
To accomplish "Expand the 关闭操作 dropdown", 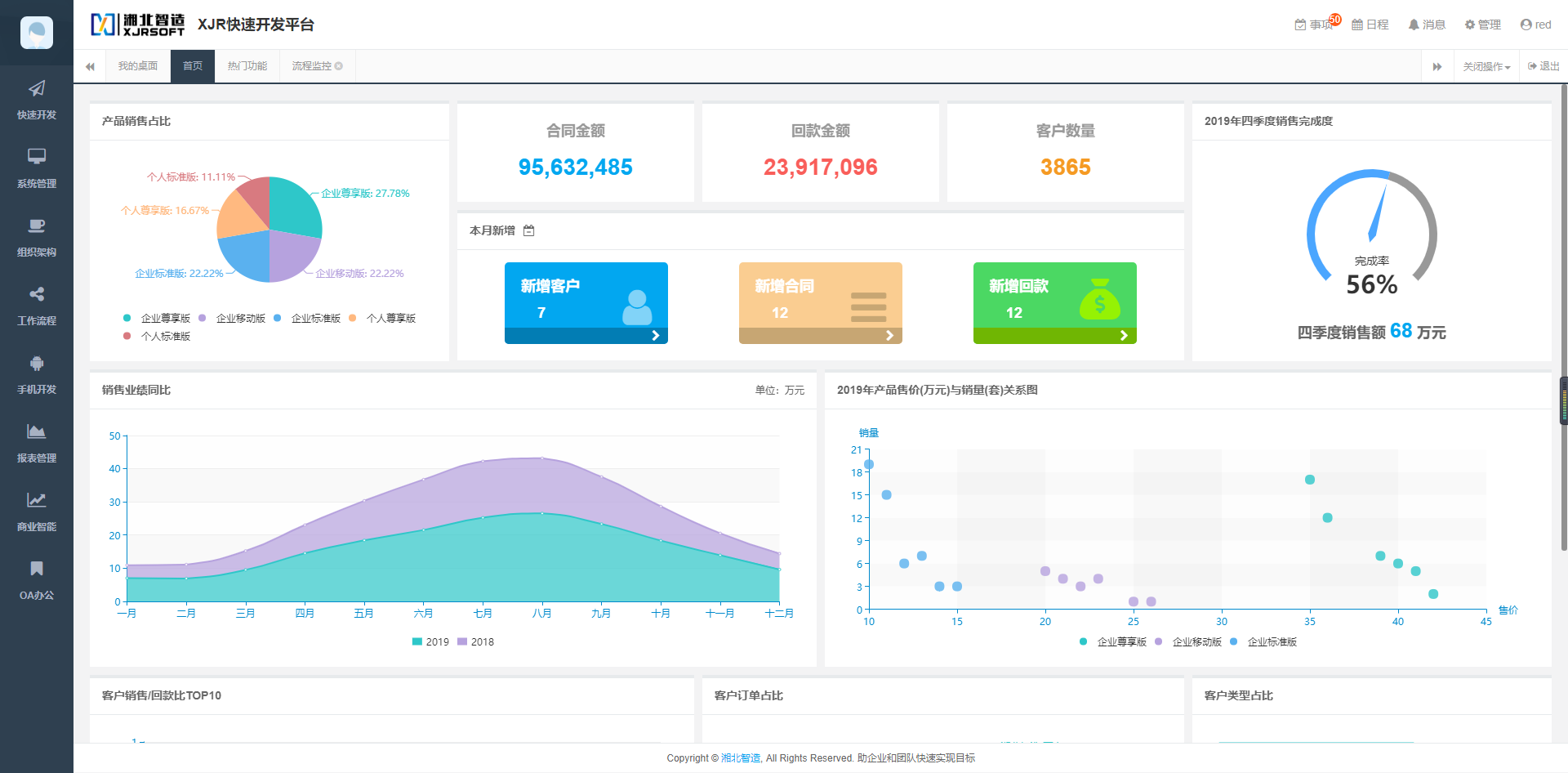I will [x=1486, y=67].
